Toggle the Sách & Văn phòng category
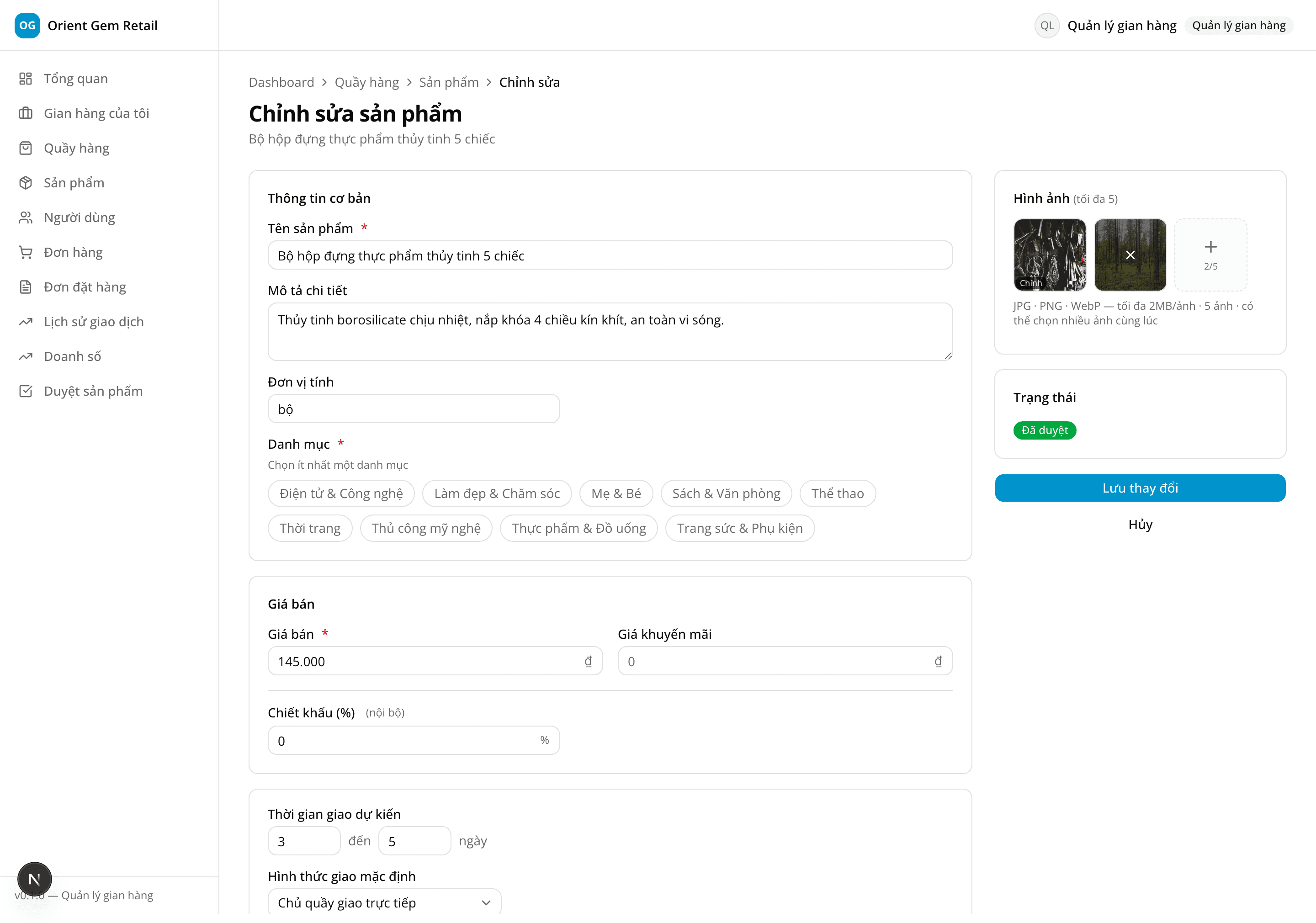Screen dimensions: 1316x923 (x=726, y=493)
